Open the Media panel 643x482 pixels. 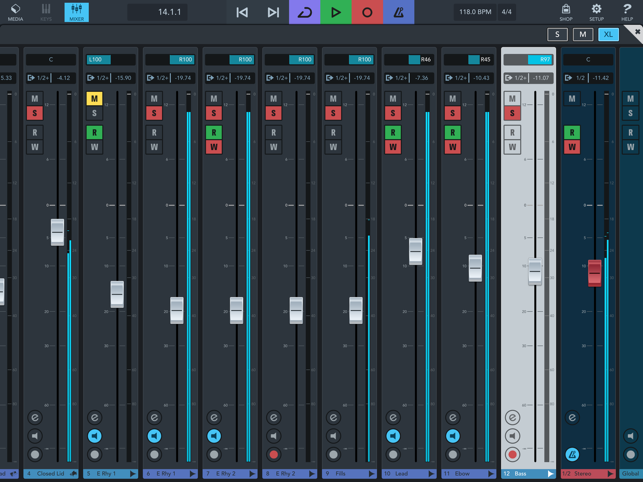pos(15,12)
